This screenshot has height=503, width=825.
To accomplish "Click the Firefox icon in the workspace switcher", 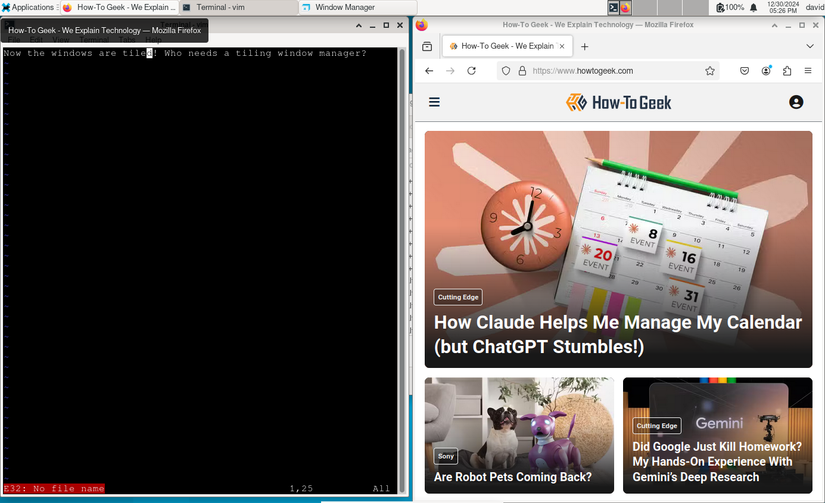I will coord(625,7).
